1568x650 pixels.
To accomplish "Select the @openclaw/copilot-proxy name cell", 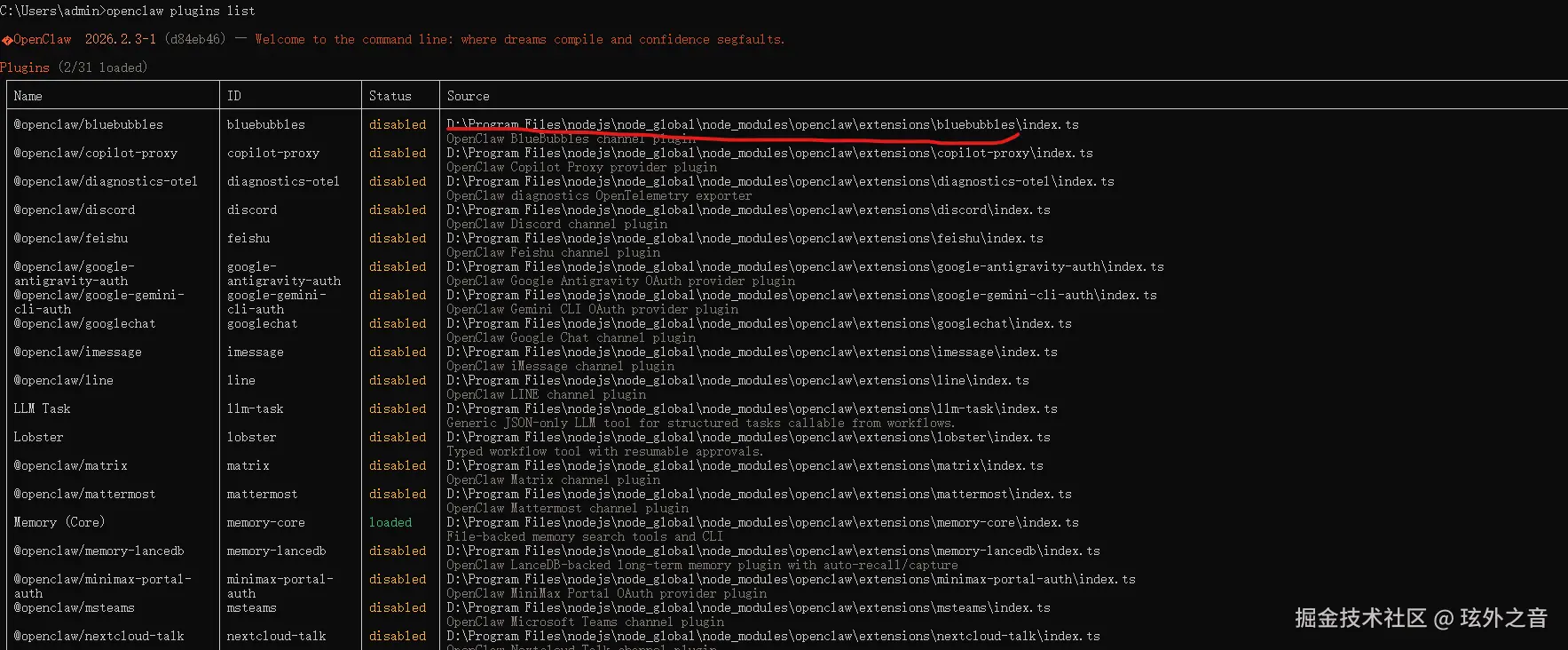I will click(96, 153).
